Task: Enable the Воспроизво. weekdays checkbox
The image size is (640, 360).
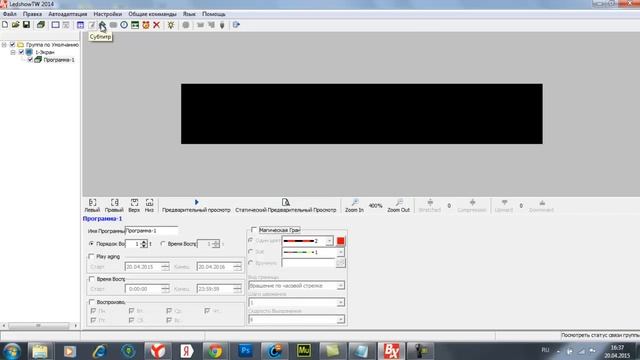Action: coord(91,302)
